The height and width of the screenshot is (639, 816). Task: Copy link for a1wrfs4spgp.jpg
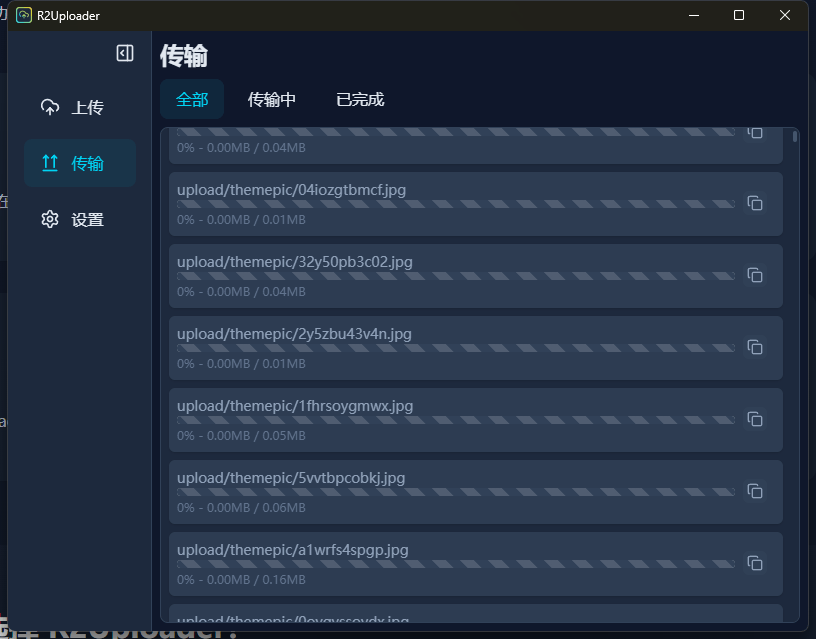755,563
